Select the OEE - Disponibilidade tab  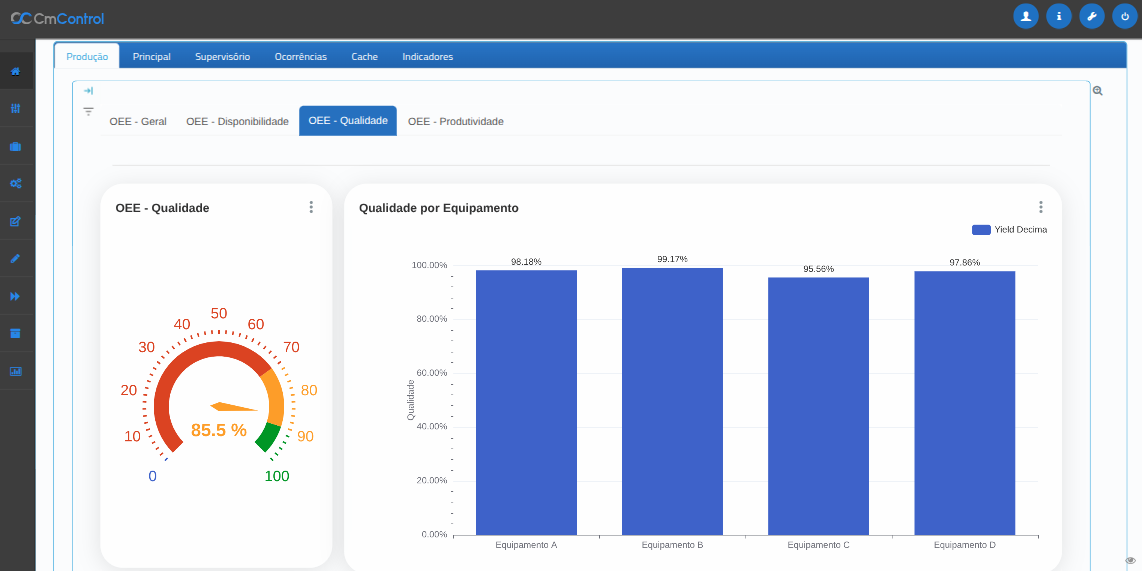tap(237, 121)
